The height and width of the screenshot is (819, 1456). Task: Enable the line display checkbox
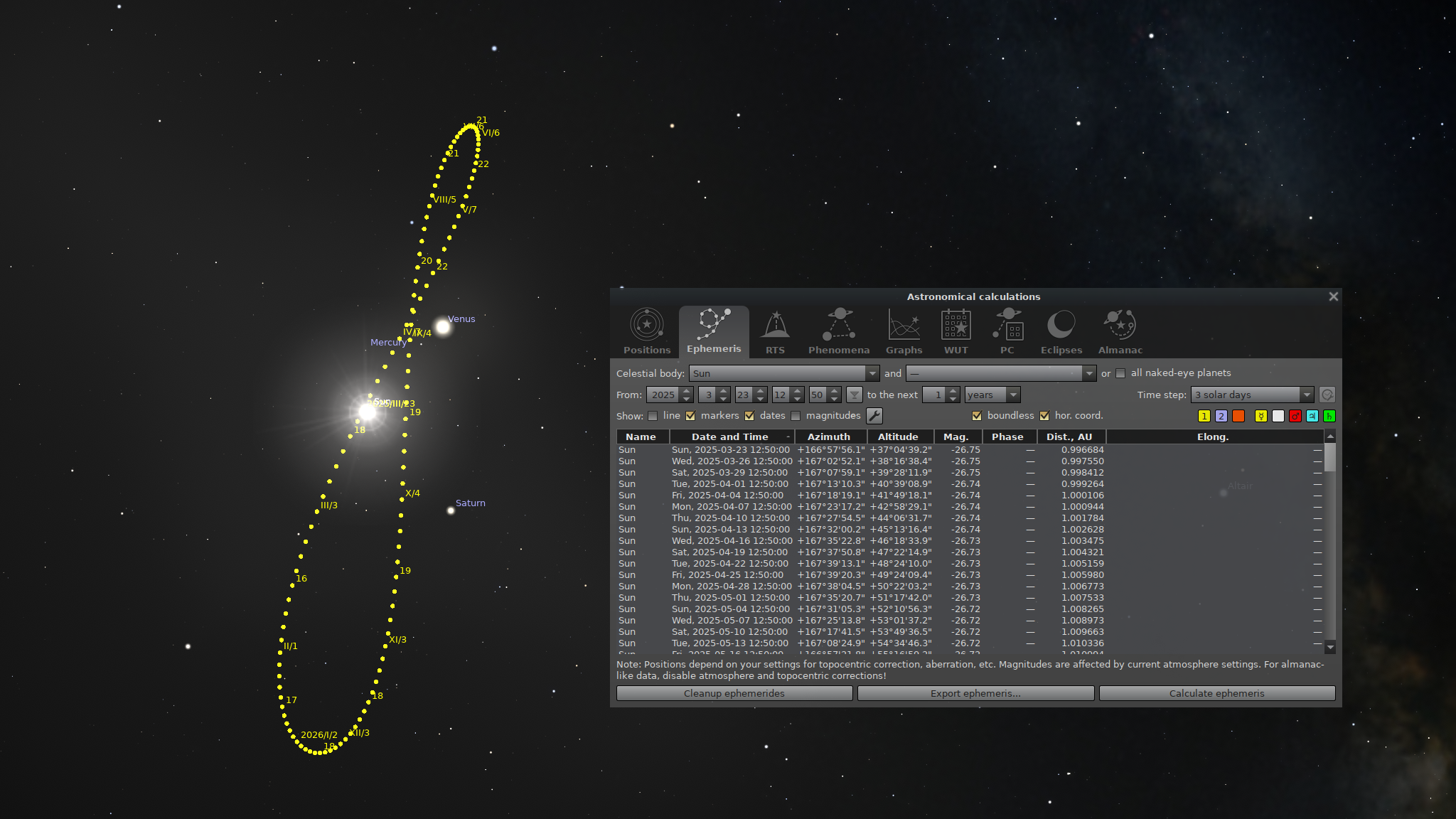pos(653,416)
